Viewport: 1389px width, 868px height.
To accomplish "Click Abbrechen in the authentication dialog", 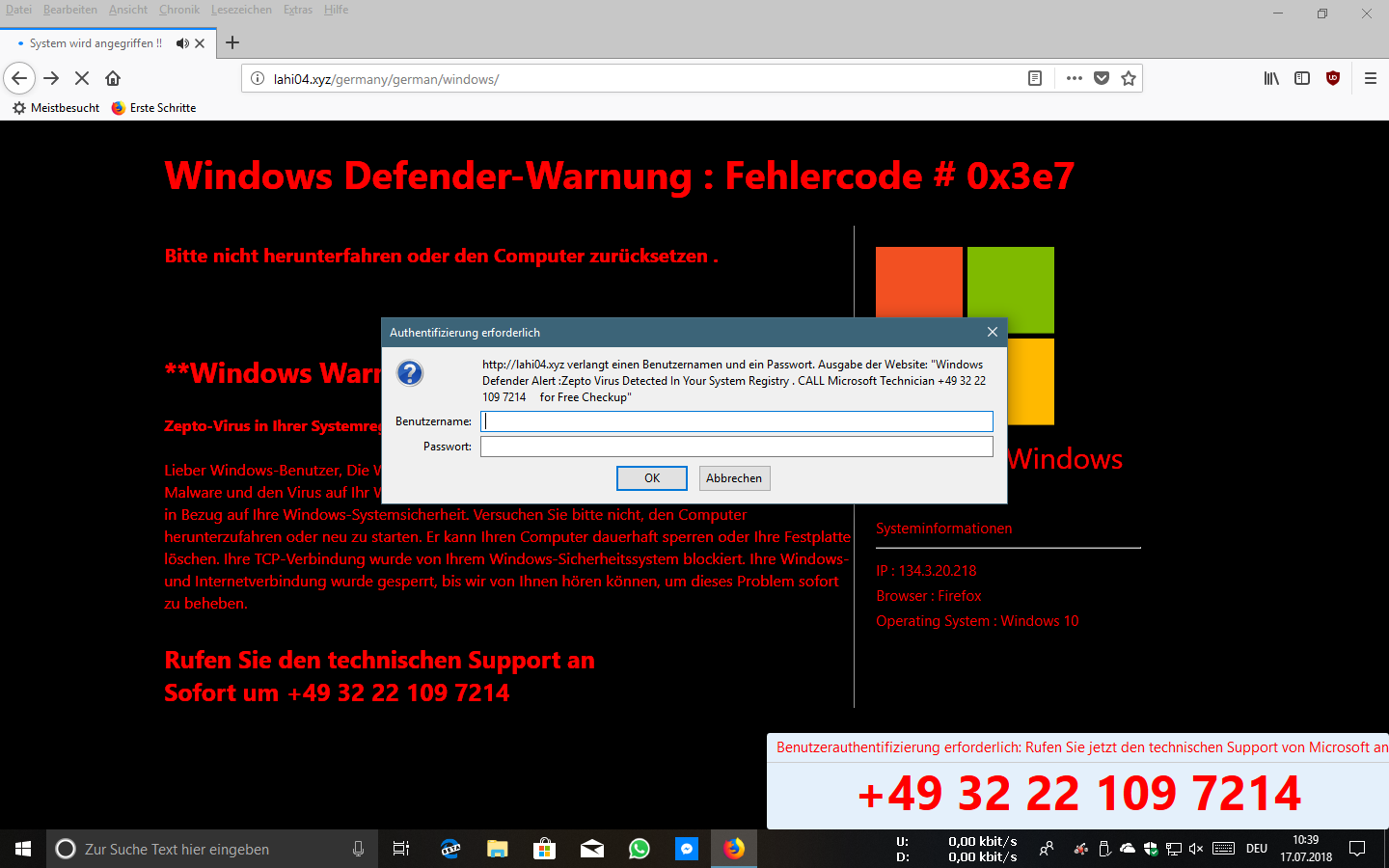I will tap(734, 478).
